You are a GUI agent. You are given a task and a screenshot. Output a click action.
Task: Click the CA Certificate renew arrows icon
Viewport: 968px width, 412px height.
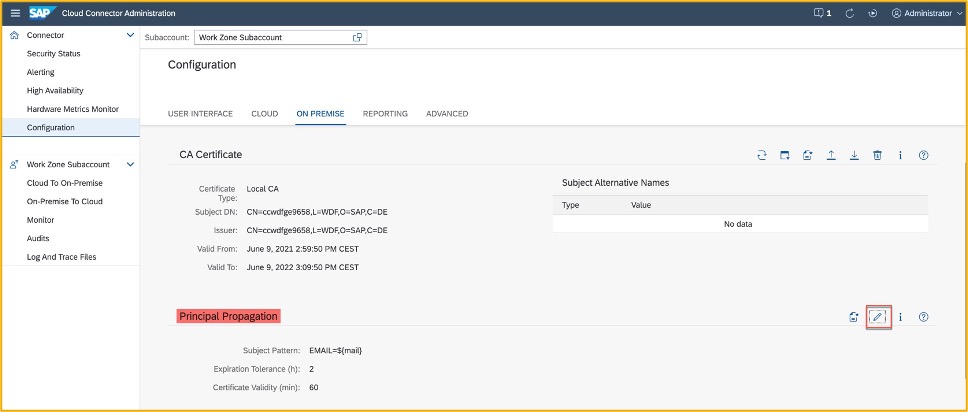[762, 155]
